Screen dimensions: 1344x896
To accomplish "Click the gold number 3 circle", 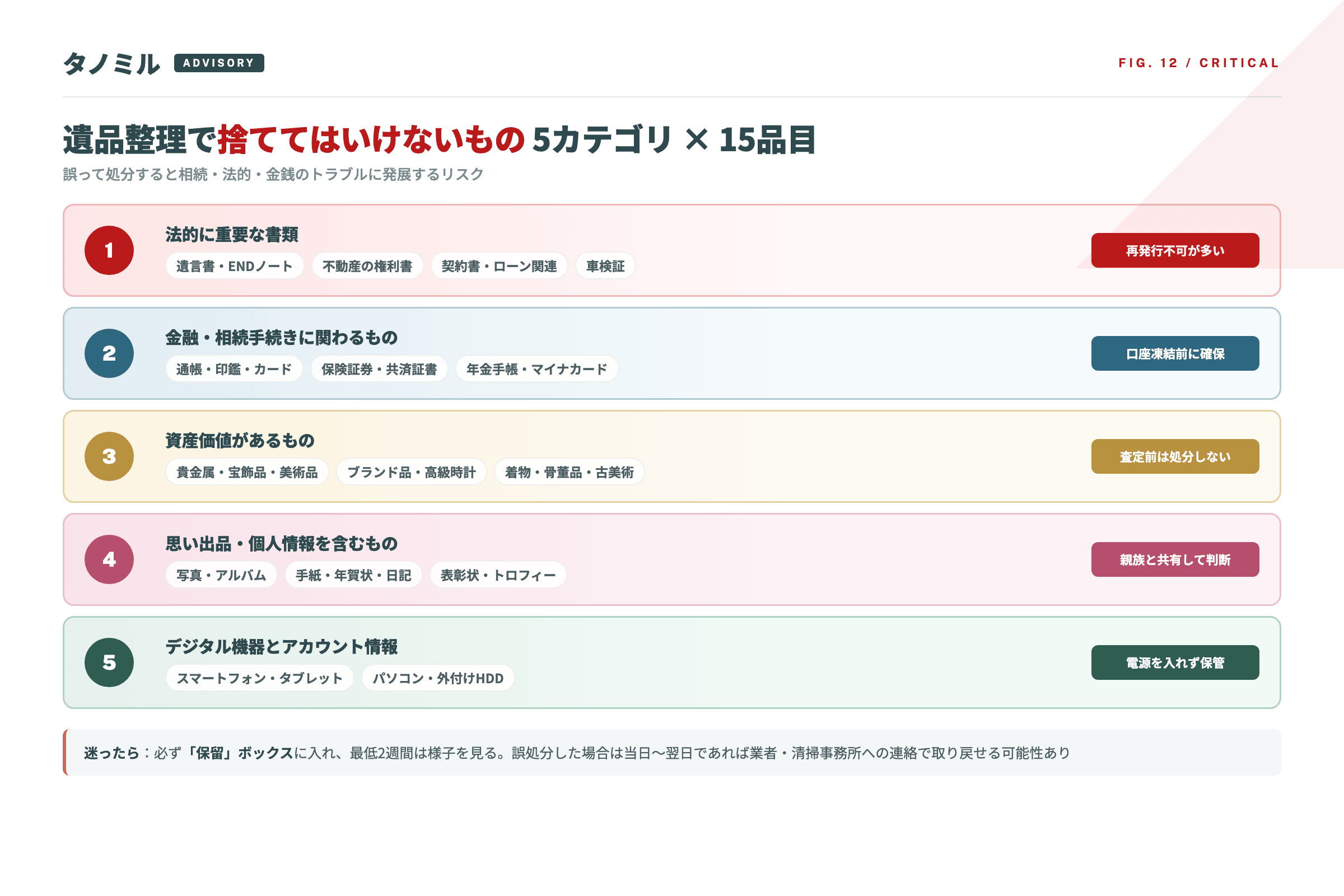I will [x=109, y=456].
